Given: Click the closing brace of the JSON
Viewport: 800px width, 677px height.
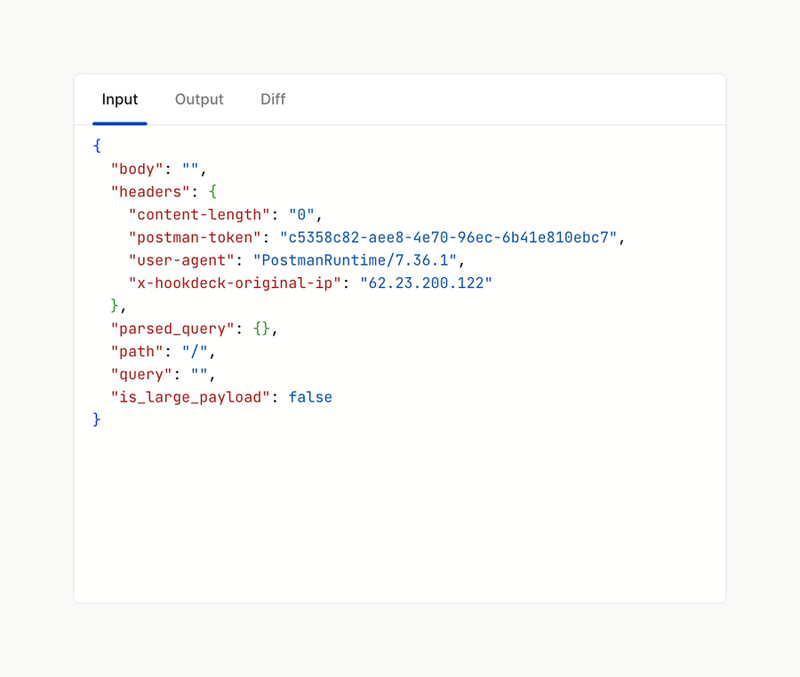Looking at the screenshot, I should pyautogui.click(x=95, y=419).
